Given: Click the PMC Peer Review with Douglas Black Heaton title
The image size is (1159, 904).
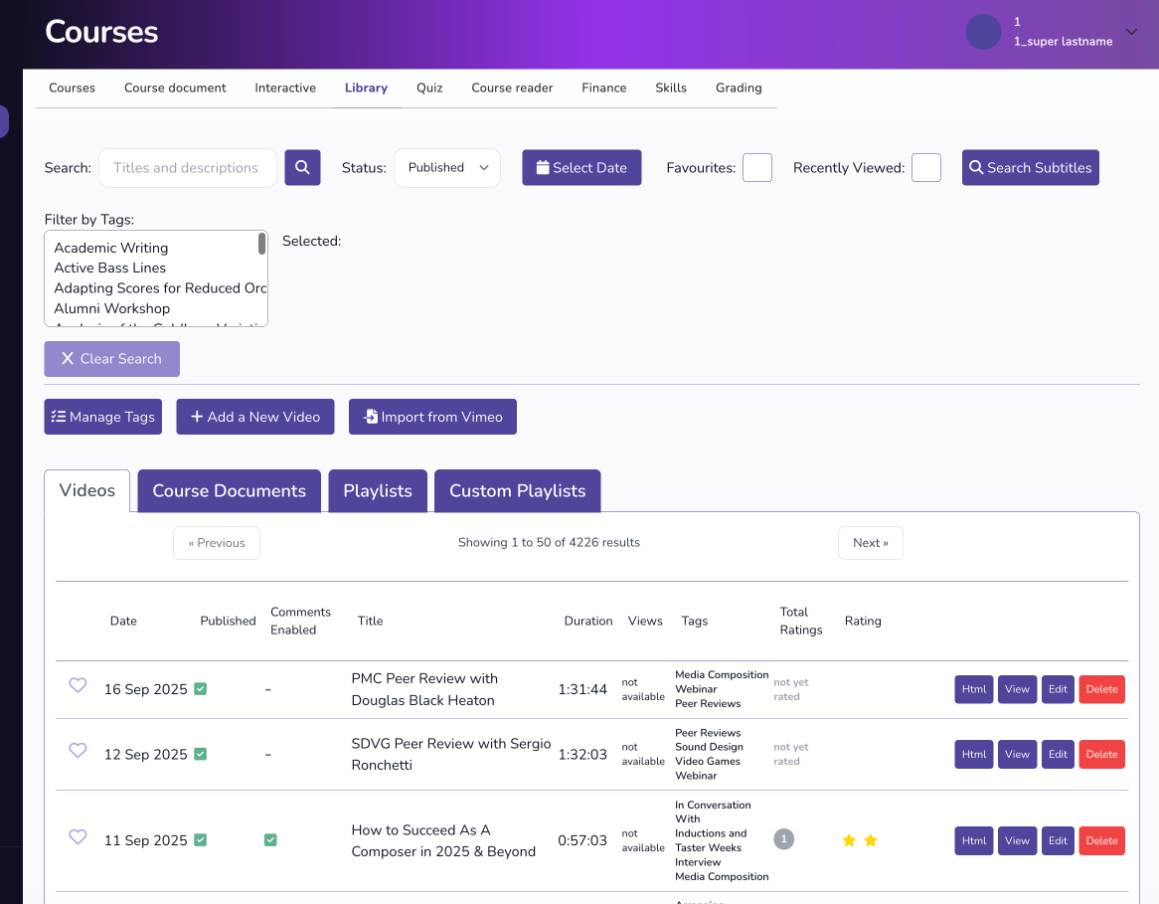Looking at the screenshot, I should 424,690.
